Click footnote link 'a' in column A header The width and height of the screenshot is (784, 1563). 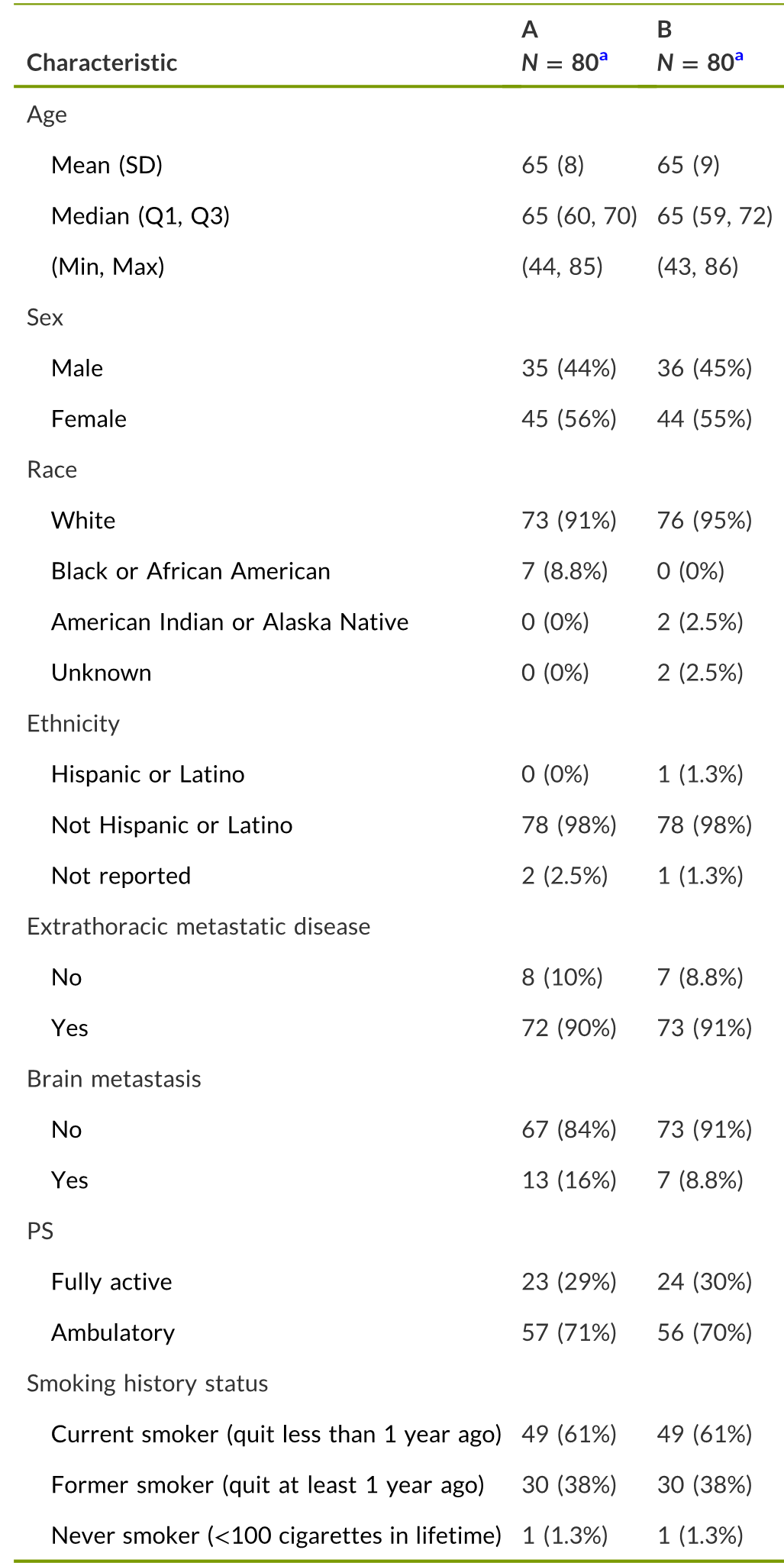coord(603,57)
